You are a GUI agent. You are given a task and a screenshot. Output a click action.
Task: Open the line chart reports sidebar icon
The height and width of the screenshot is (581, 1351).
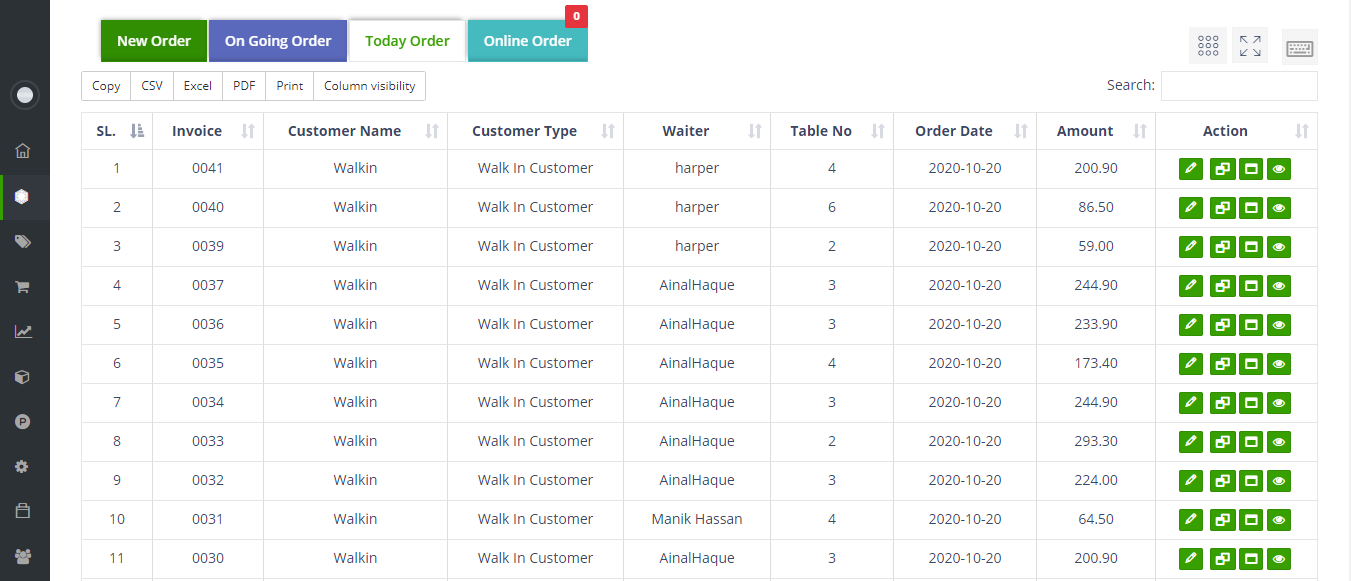point(23,332)
